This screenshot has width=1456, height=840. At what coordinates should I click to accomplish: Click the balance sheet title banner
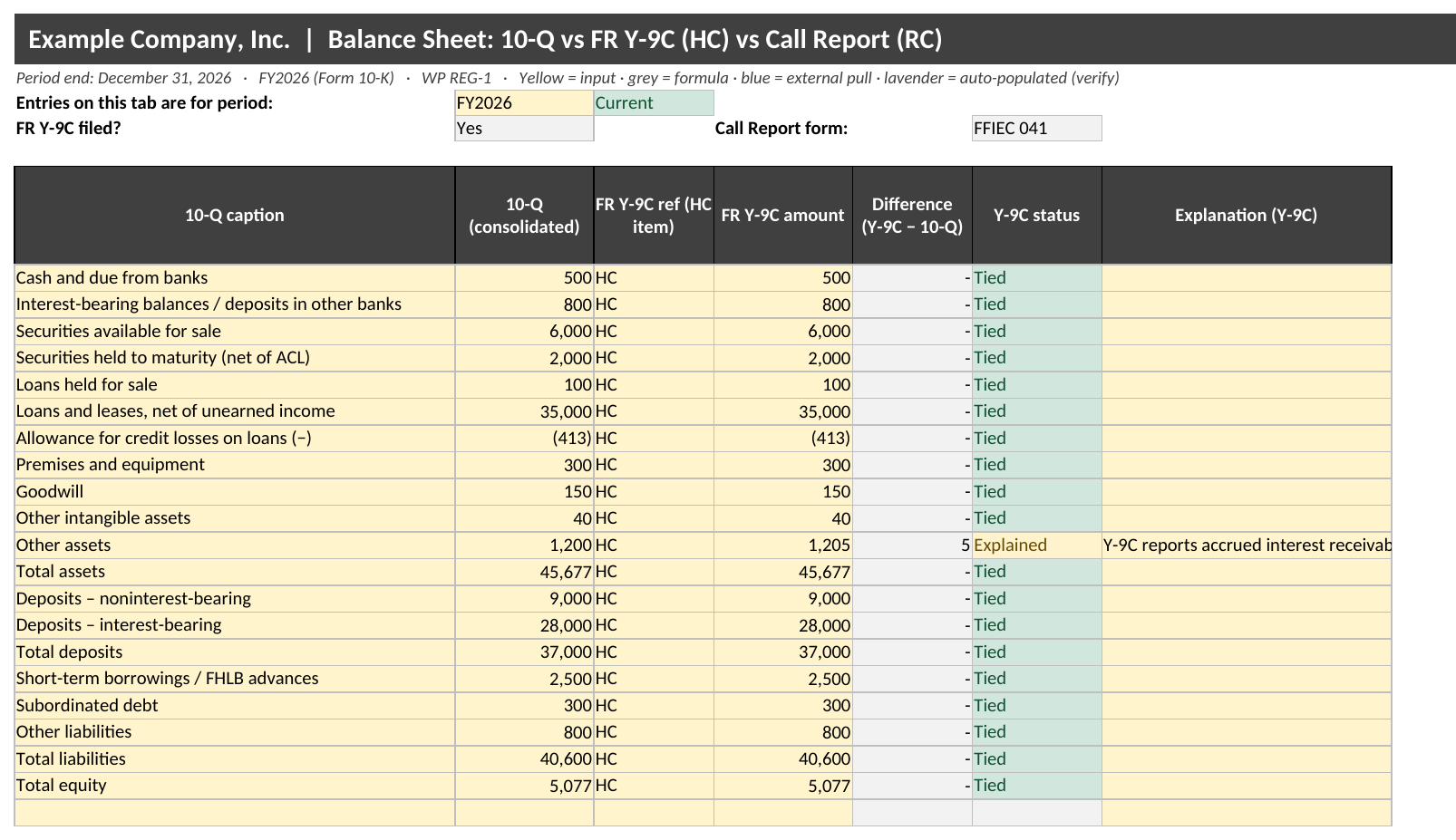click(x=735, y=39)
